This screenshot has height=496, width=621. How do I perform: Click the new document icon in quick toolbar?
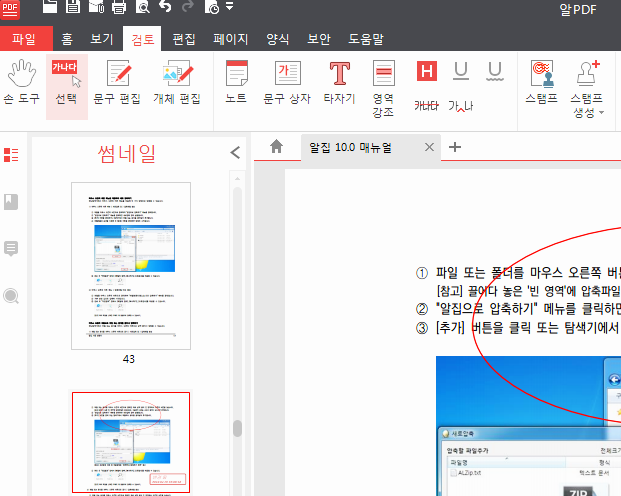pyautogui.click(x=50, y=7)
